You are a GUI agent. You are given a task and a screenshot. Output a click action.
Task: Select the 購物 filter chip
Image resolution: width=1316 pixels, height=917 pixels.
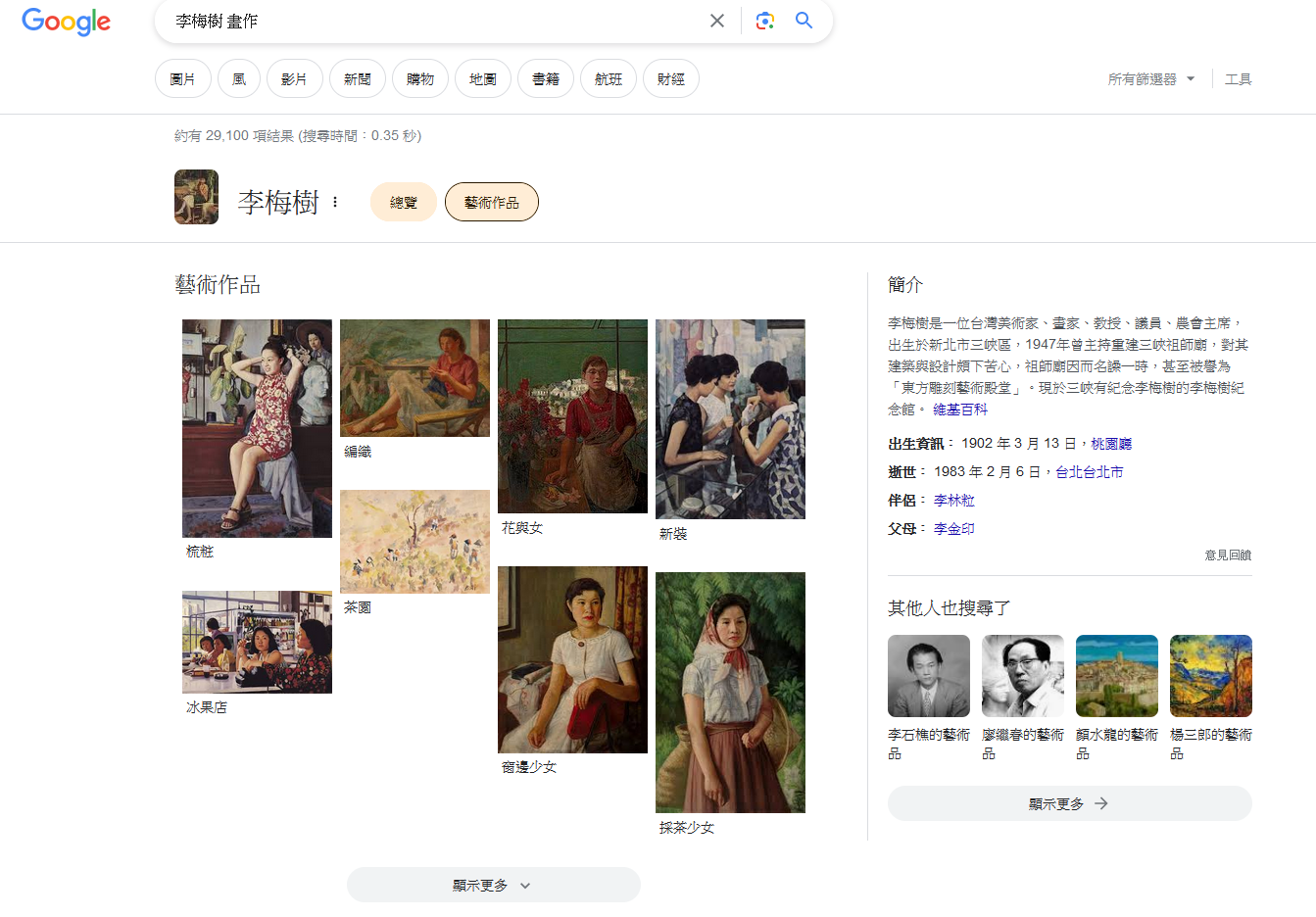click(x=420, y=79)
